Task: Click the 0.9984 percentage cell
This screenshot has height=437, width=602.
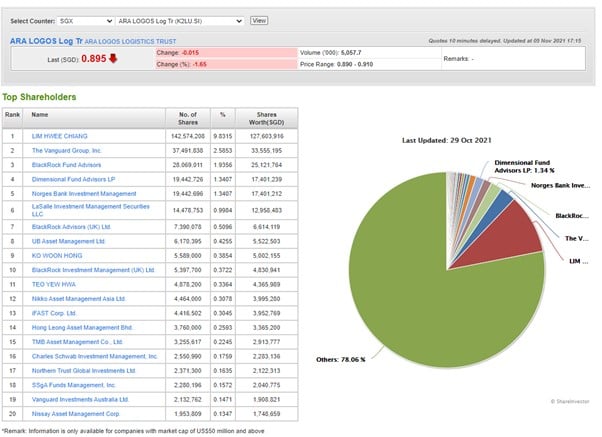Action: click(x=223, y=210)
